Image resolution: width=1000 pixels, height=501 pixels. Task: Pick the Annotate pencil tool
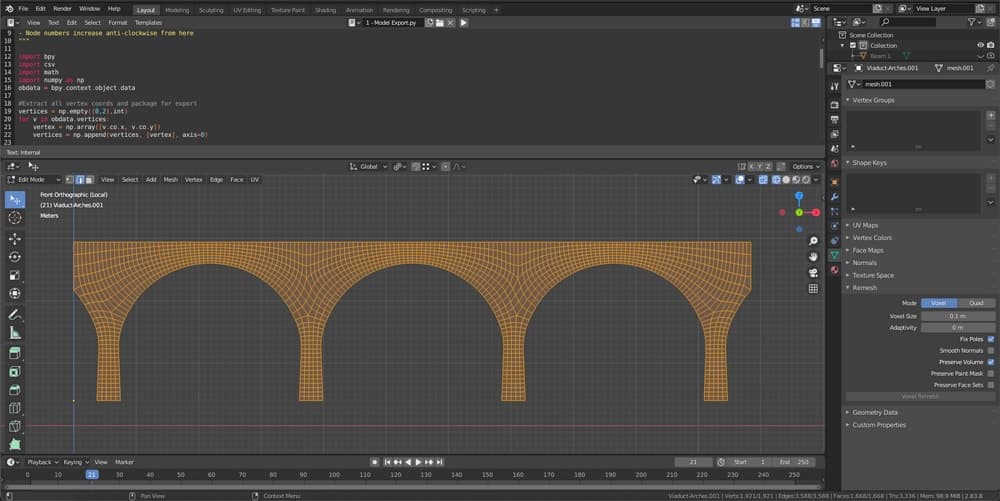point(15,314)
